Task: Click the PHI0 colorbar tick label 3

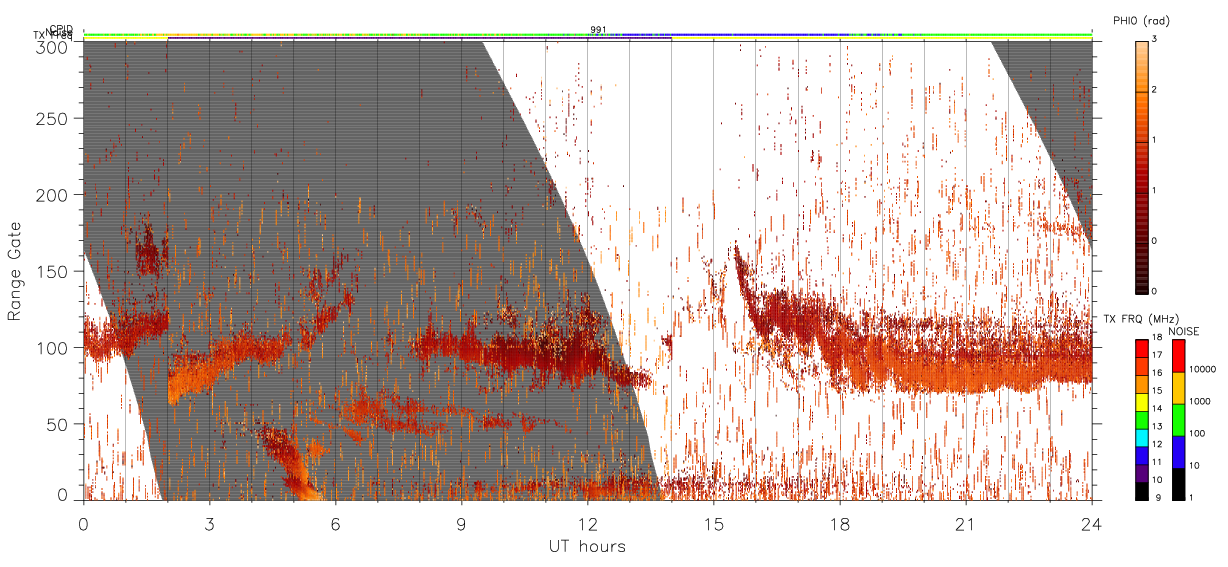Action: (1153, 40)
